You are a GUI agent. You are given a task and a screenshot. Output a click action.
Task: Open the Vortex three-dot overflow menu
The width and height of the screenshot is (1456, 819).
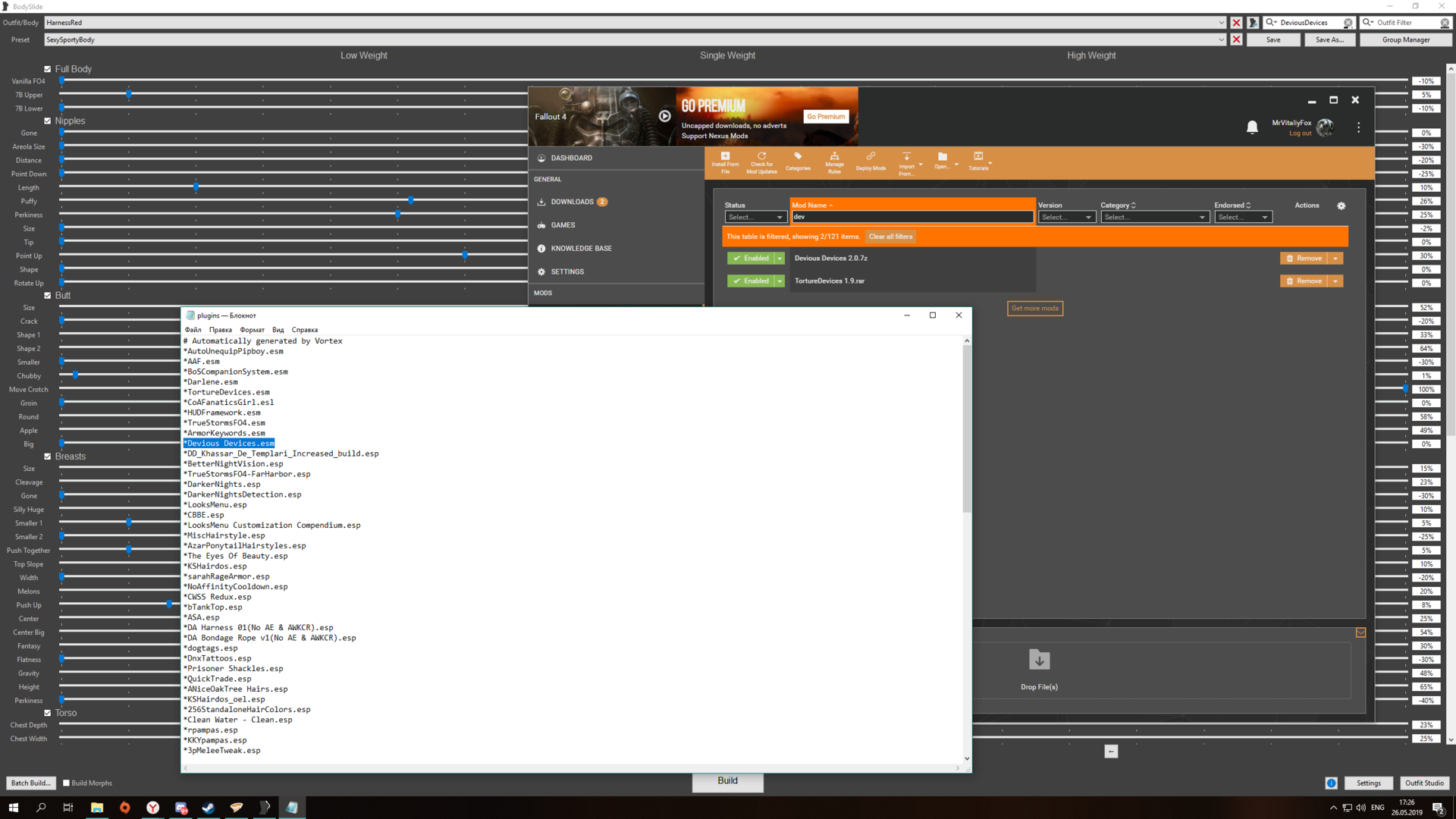(x=1358, y=127)
